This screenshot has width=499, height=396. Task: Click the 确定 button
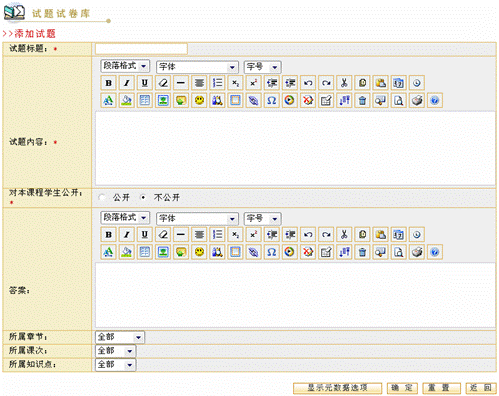(x=402, y=388)
